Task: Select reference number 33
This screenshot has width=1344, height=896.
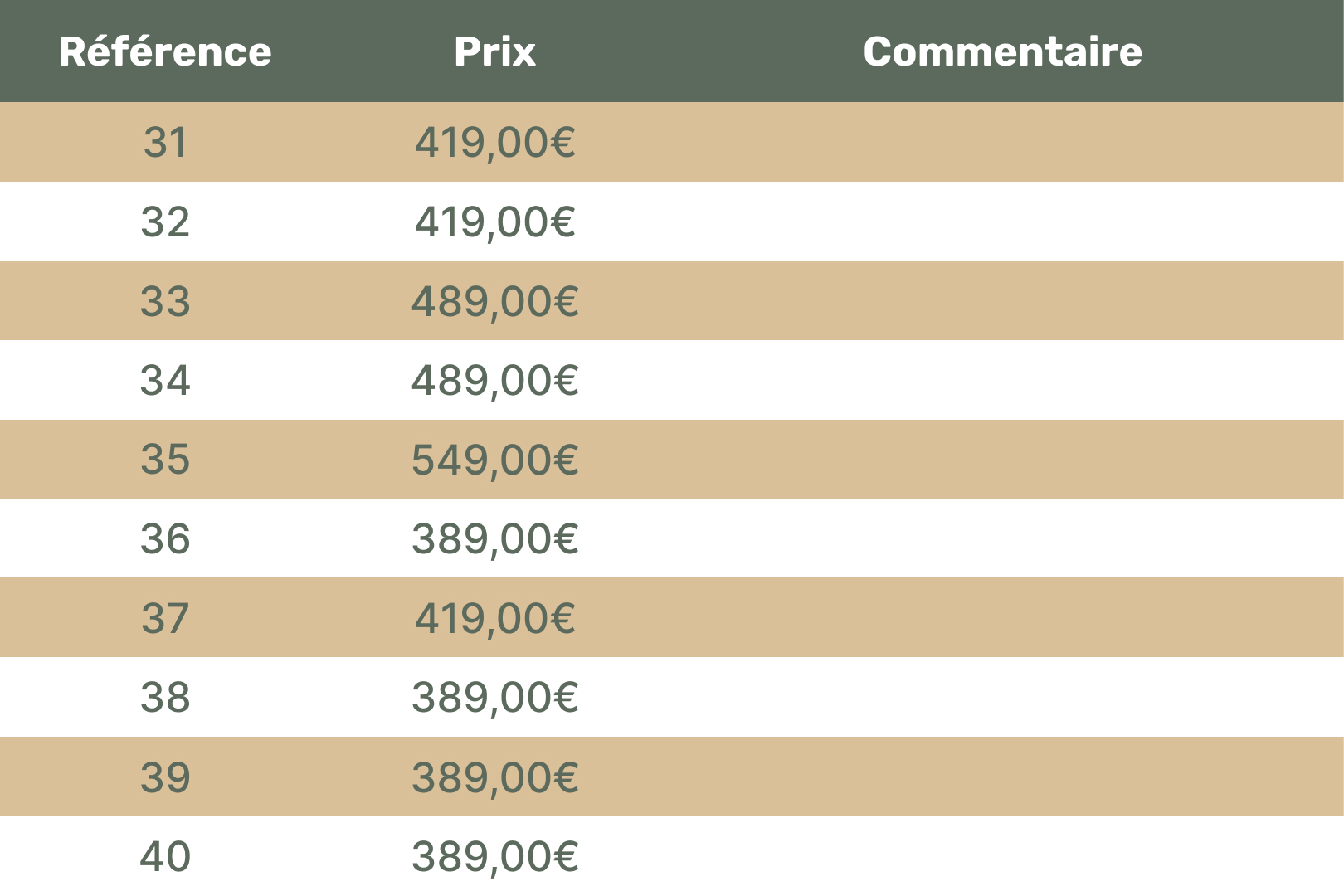Action: coord(165,300)
